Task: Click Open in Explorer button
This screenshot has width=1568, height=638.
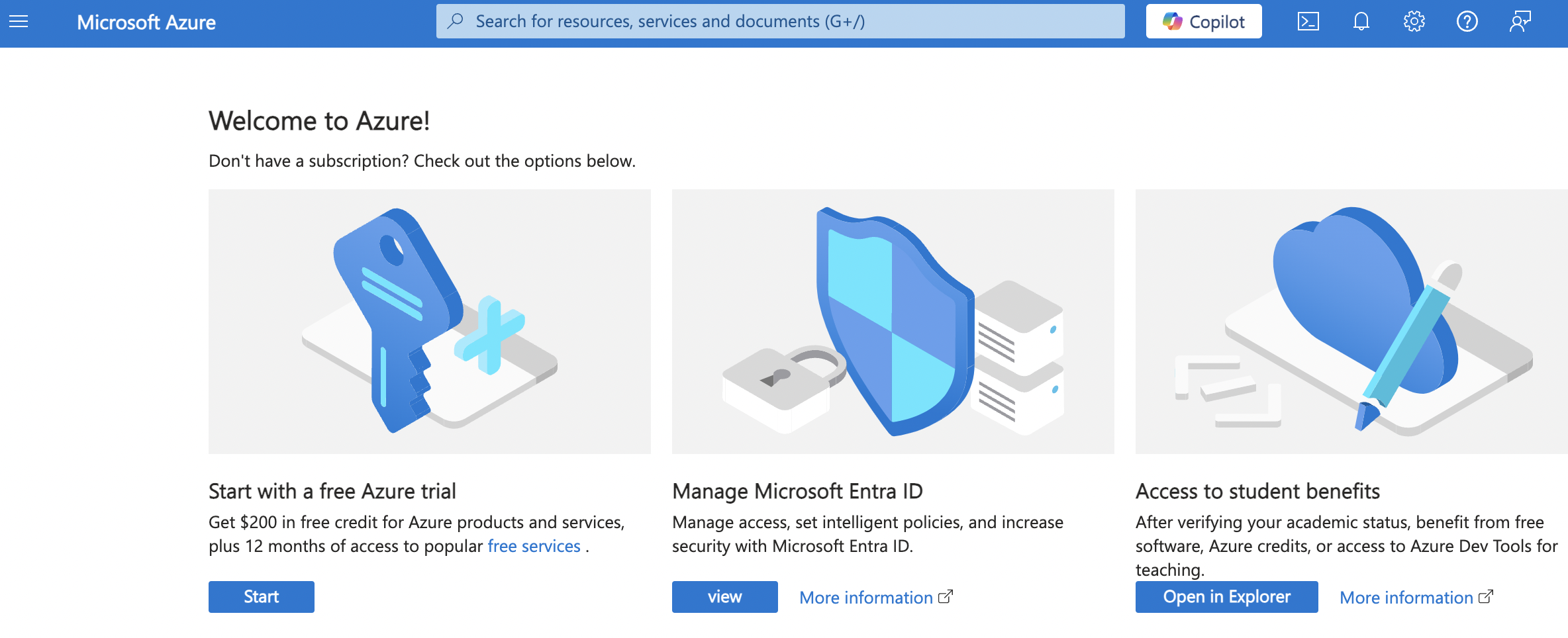Action: (1227, 597)
